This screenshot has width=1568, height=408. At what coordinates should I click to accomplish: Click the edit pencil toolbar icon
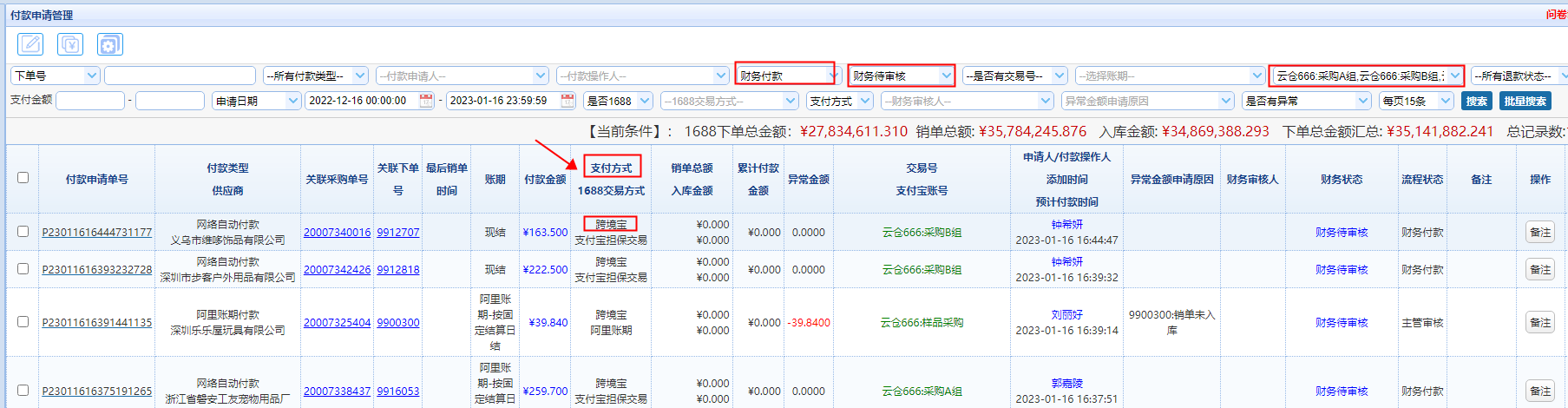30,44
